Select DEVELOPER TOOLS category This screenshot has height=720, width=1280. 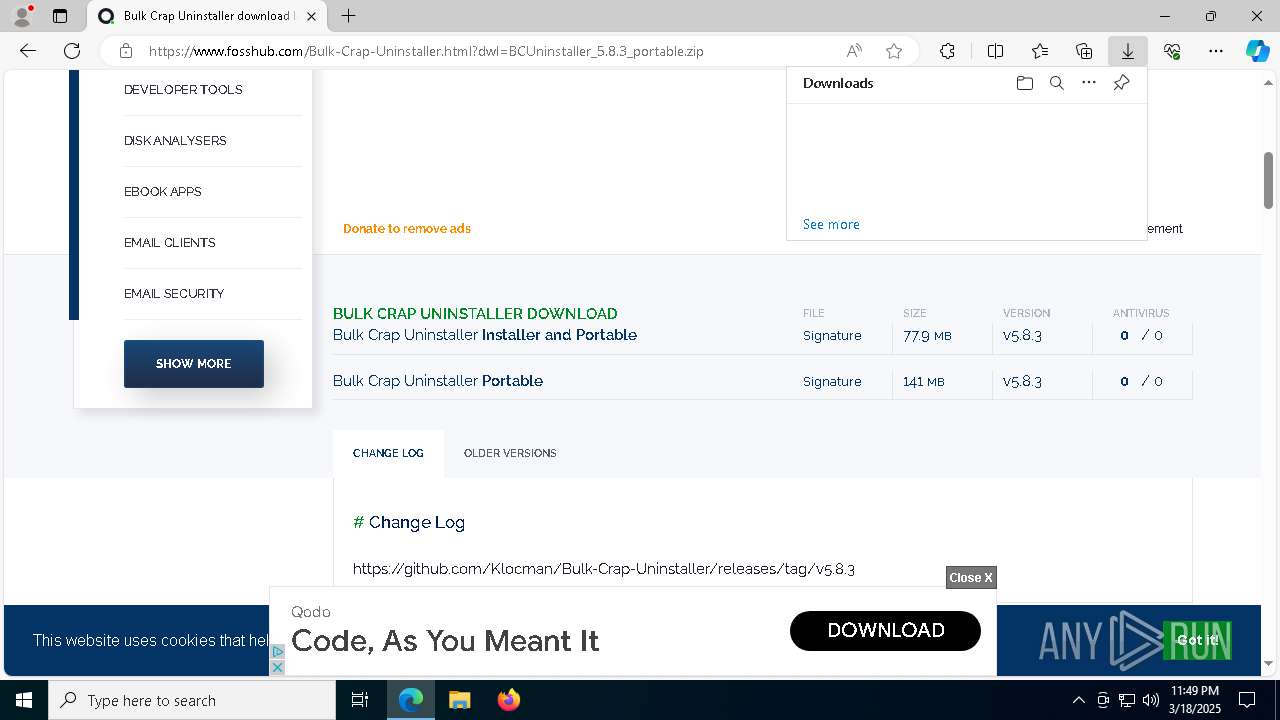183,90
